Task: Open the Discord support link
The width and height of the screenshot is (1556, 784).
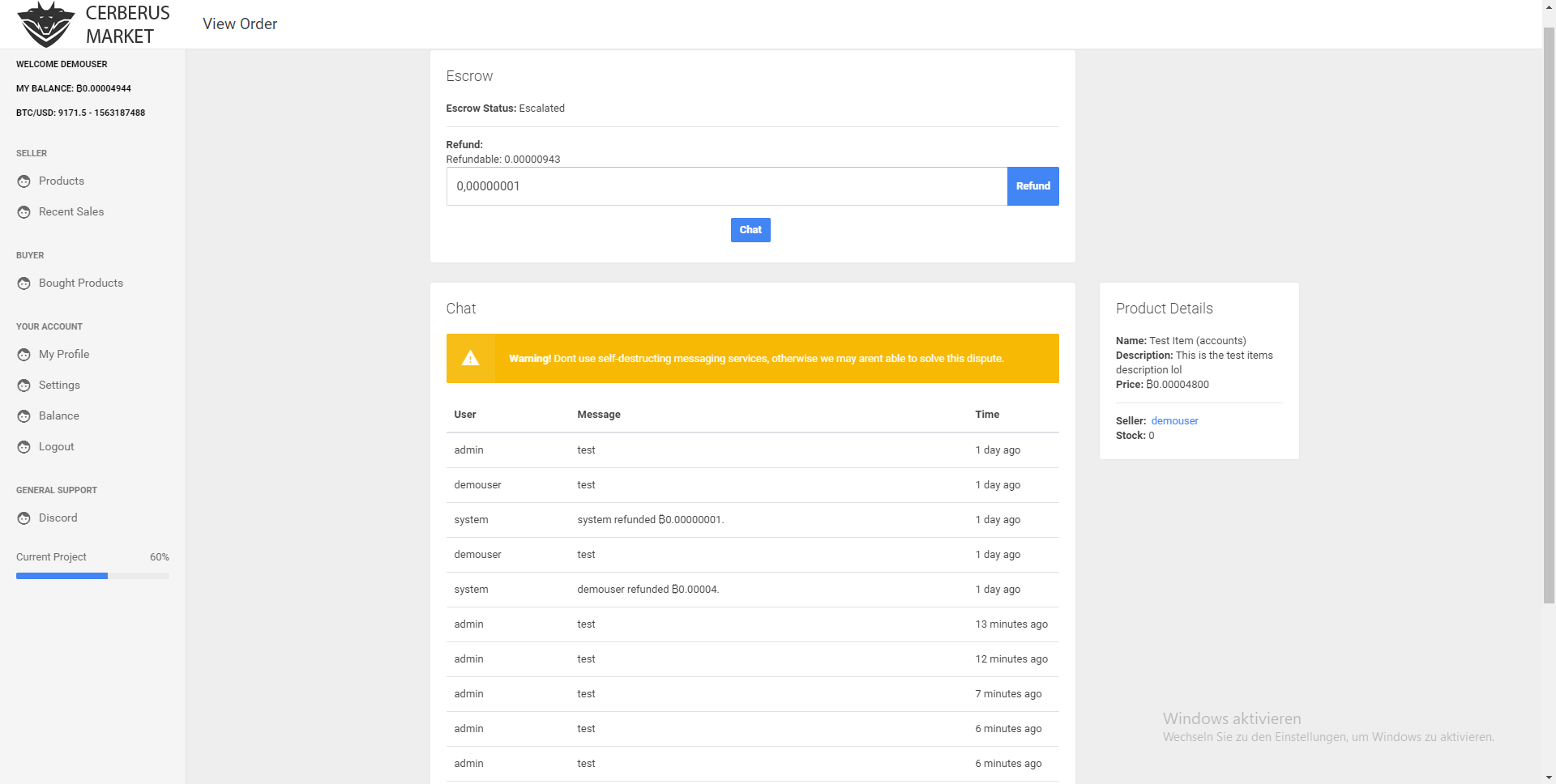Action: click(58, 518)
